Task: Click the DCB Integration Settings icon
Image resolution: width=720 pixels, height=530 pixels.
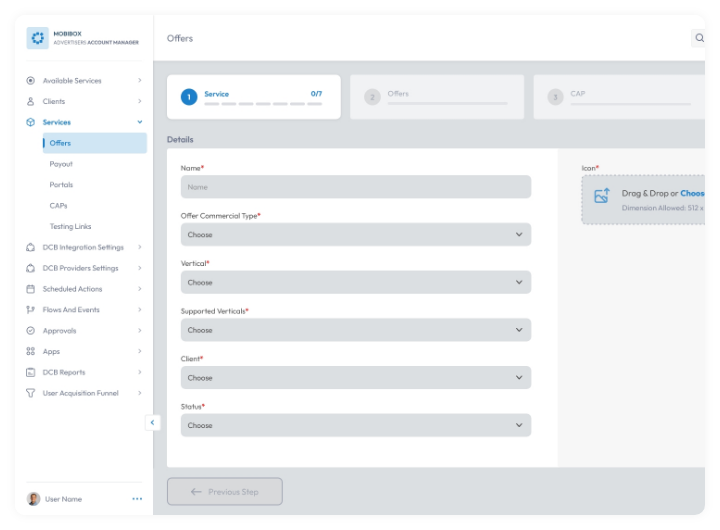Action: coord(30,247)
